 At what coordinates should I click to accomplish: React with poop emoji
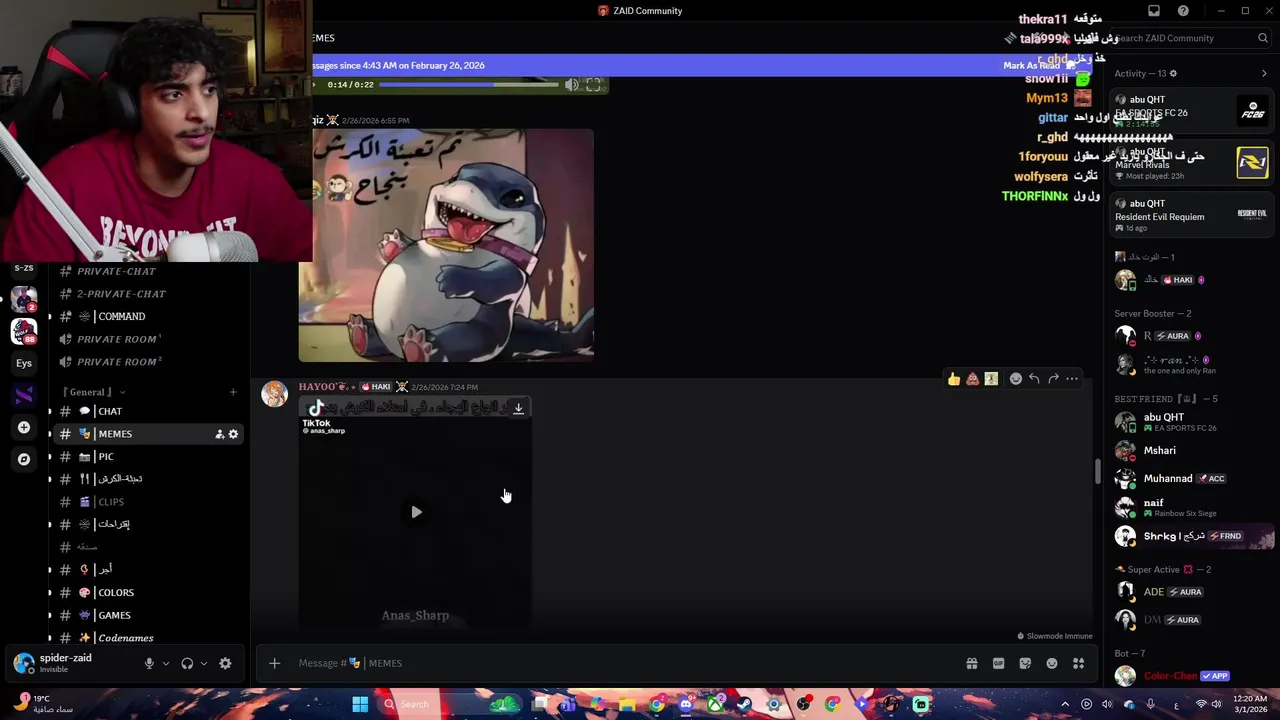[x=972, y=379]
